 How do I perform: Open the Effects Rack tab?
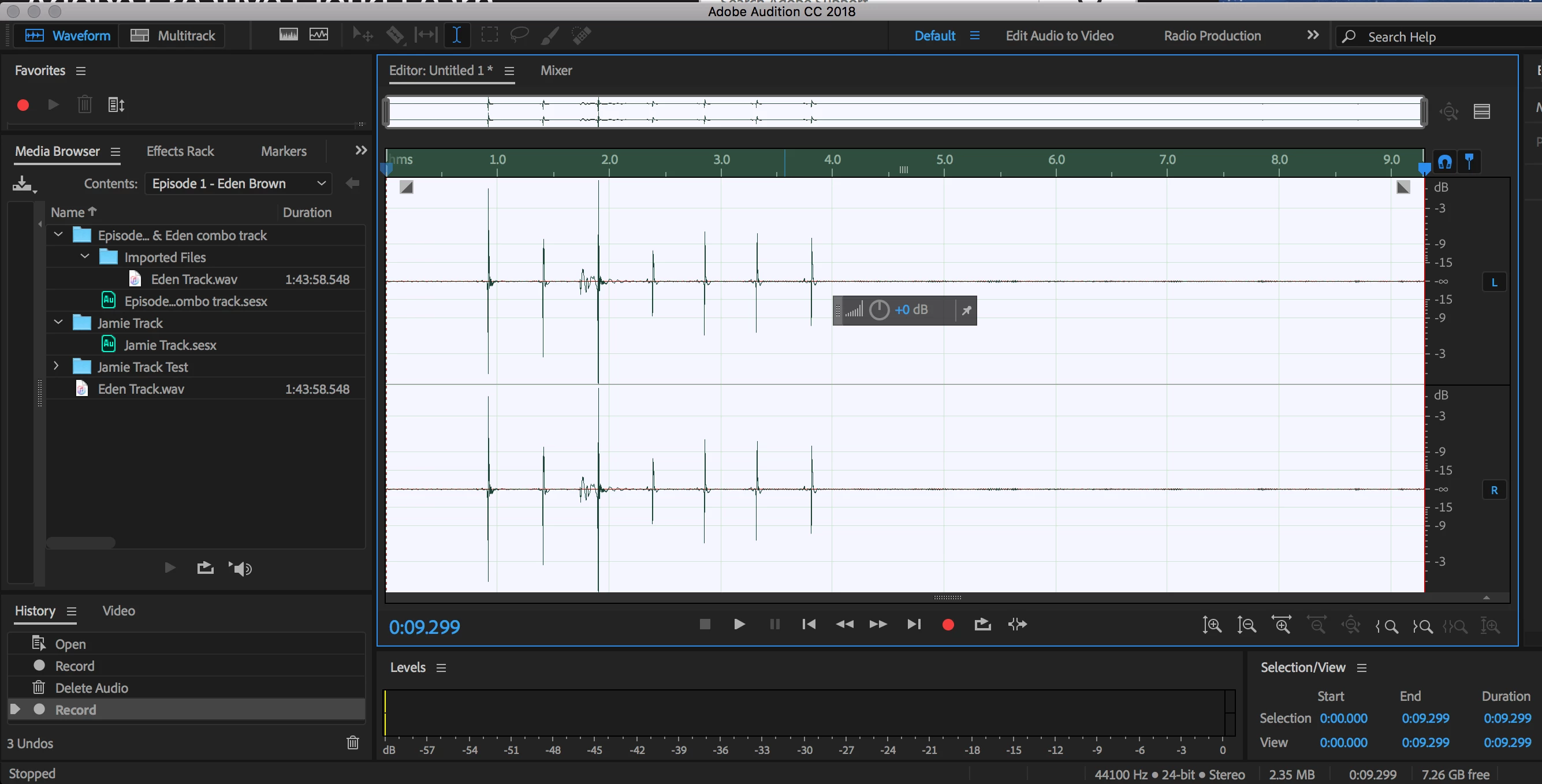pos(180,151)
